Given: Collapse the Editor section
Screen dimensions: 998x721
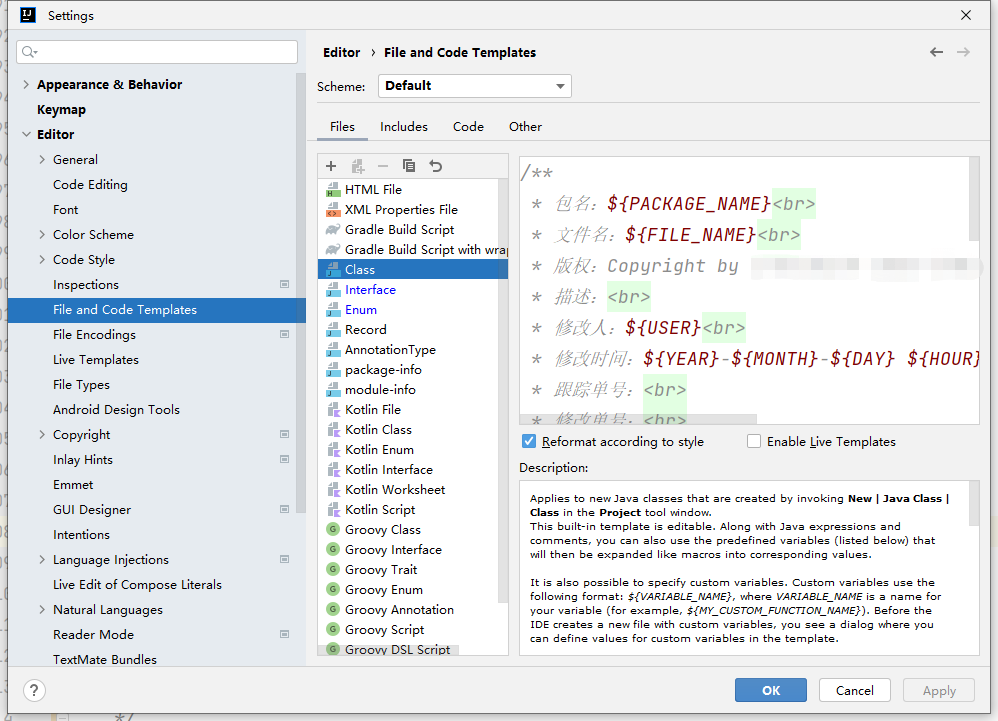Looking at the screenshot, I should [26, 134].
